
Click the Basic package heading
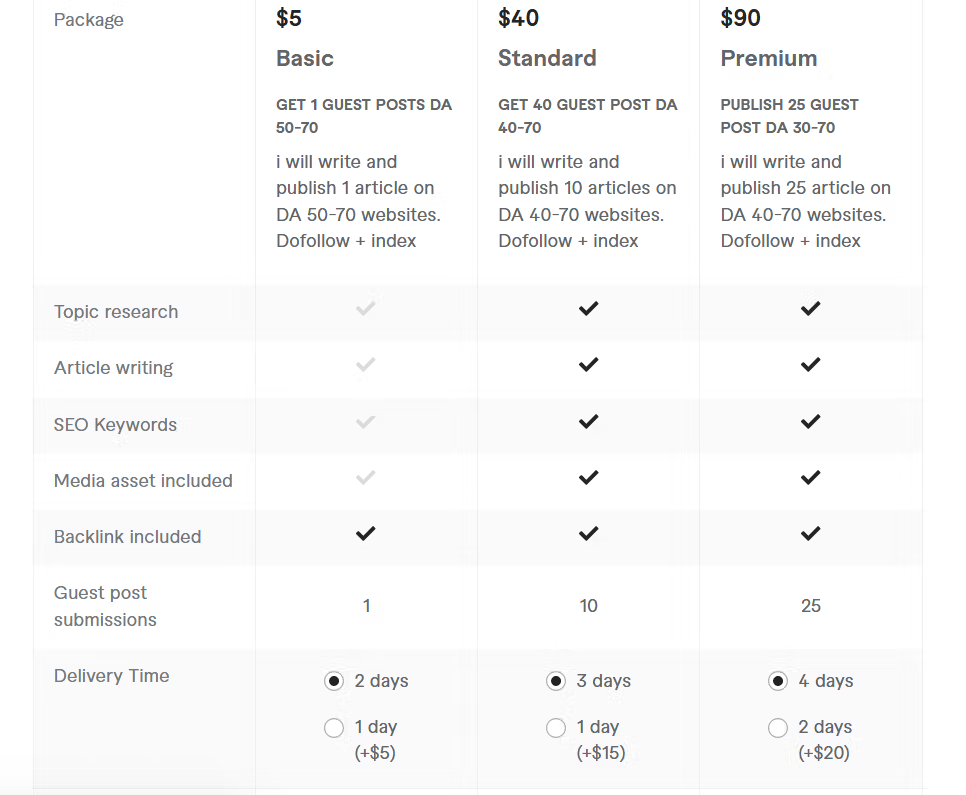pyautogui.click(x=305, y=59)
